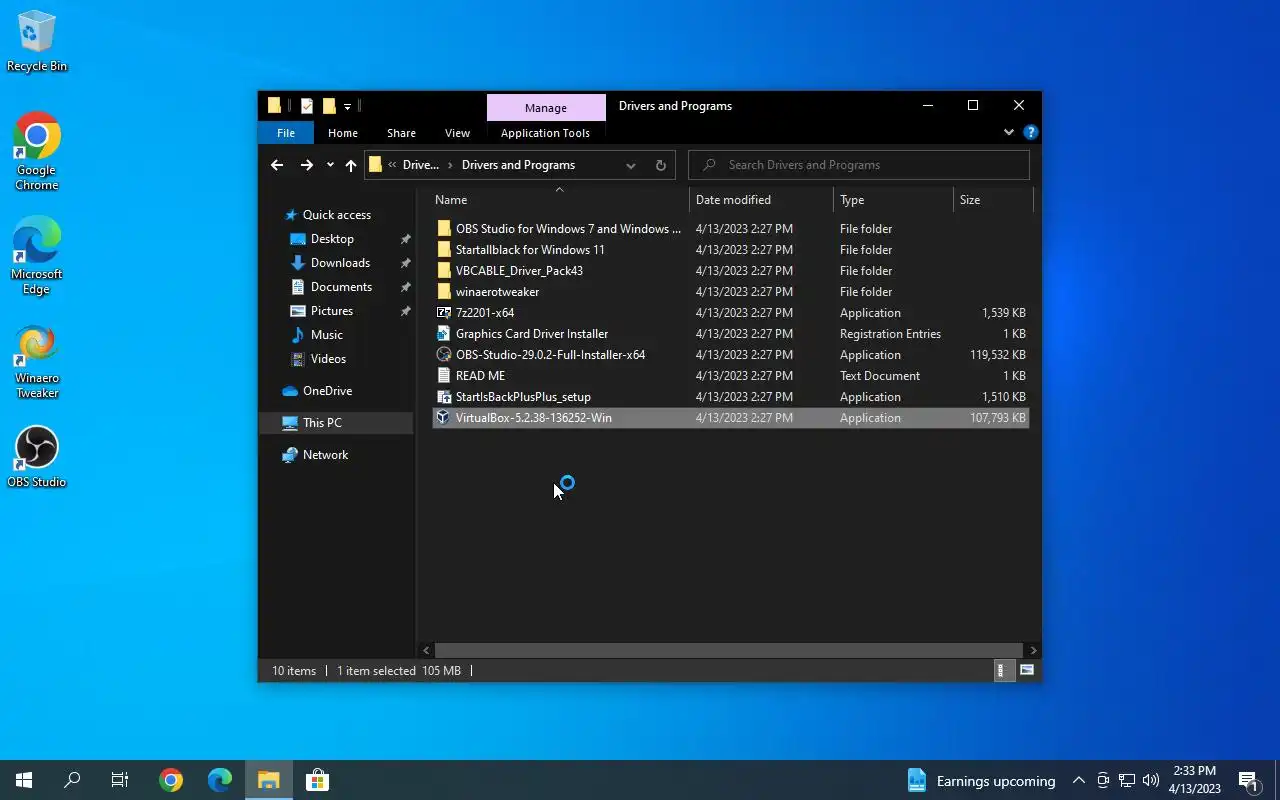Open the notification center
The height and width of the screenshot is (800, 1280).
click(1248, 781)
